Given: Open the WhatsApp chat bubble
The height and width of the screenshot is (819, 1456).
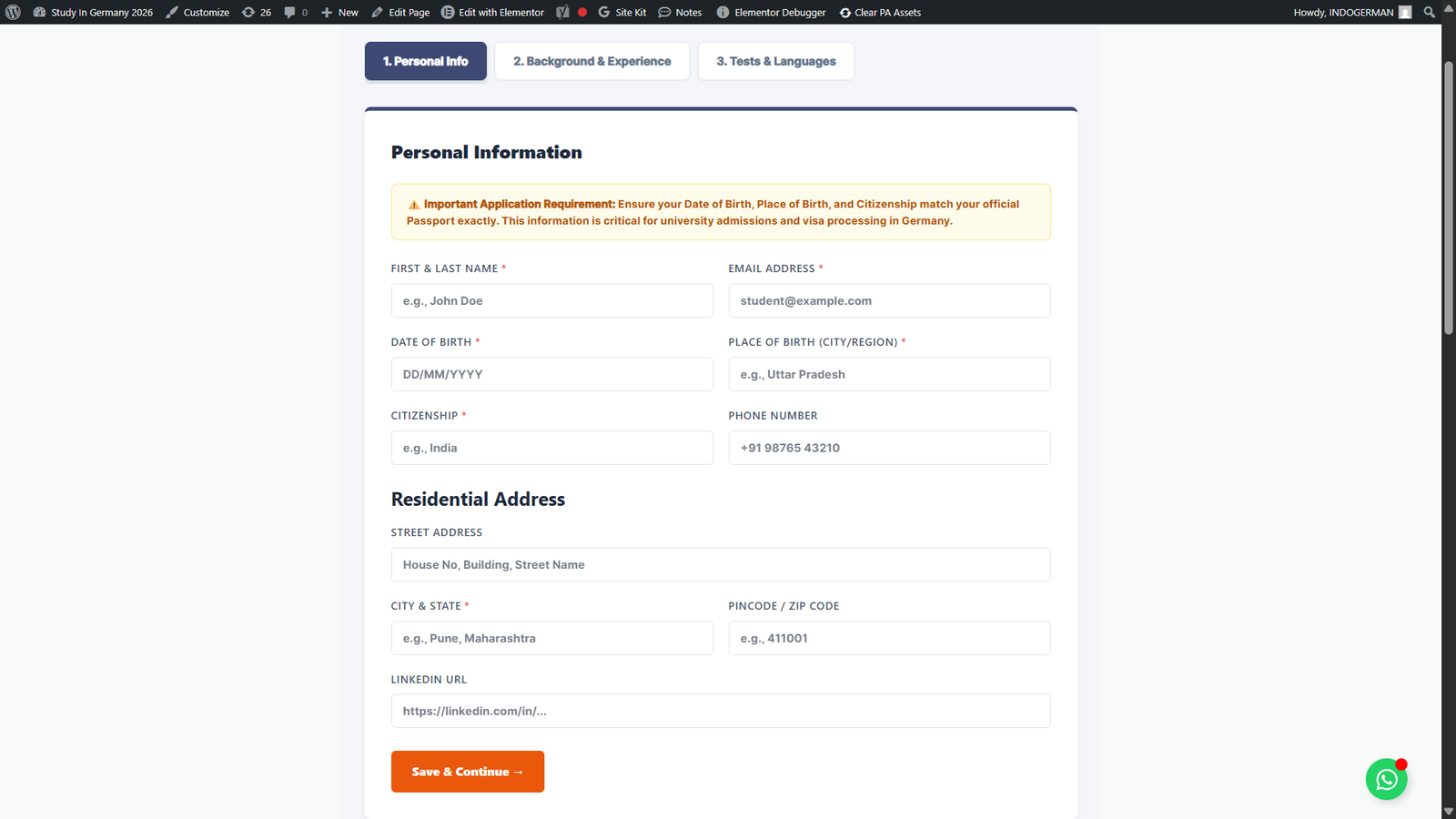Looking at the screenshot, I should click(1386, 780).
